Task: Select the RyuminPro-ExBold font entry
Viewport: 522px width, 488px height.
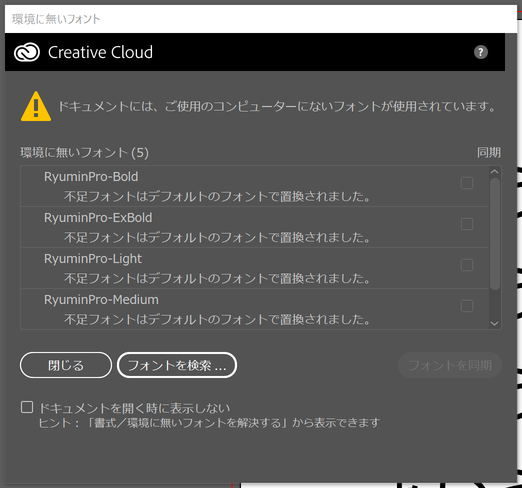Action: pyautogui.click(x=255, y=227)
